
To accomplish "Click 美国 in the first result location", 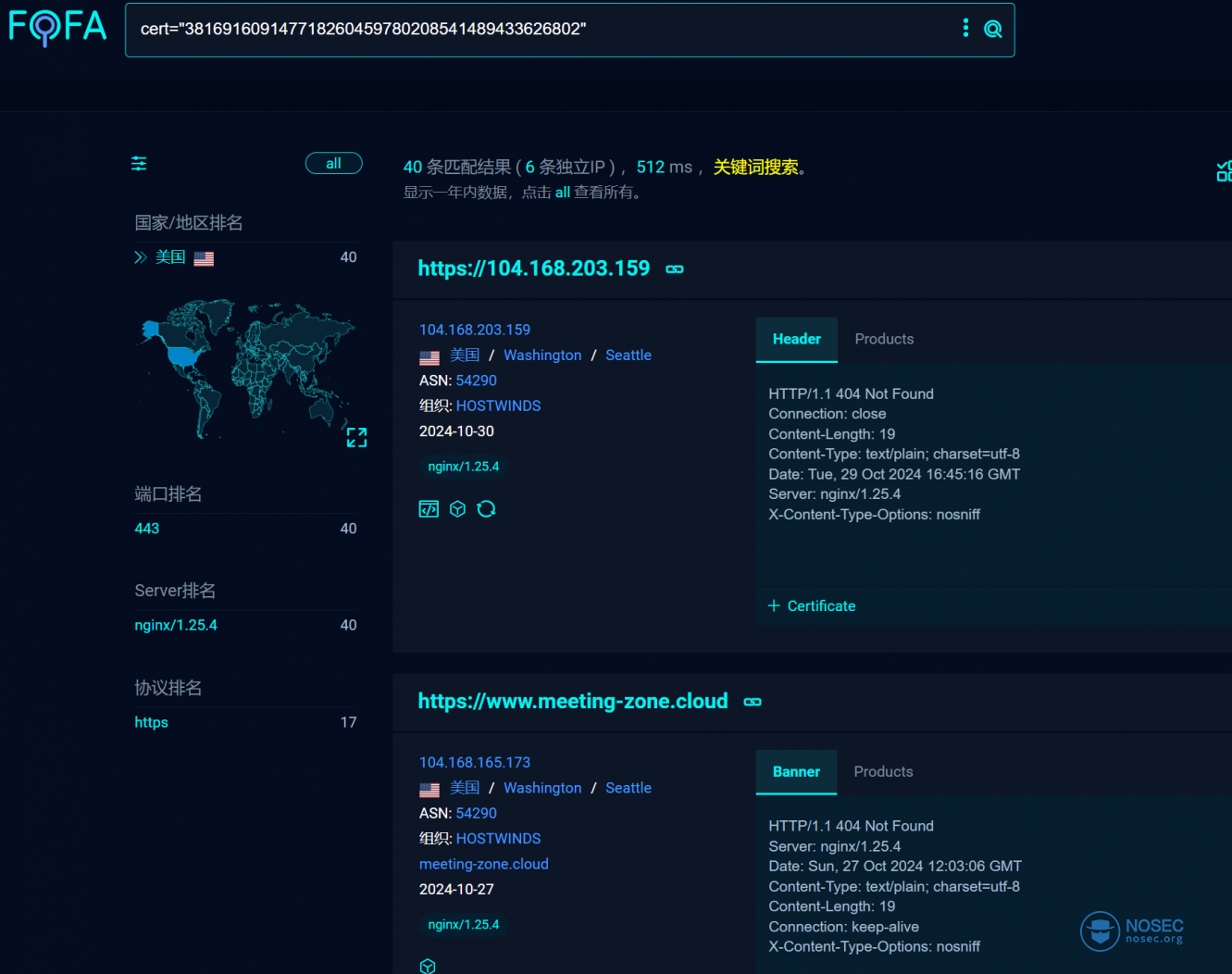I will (465, 356).
